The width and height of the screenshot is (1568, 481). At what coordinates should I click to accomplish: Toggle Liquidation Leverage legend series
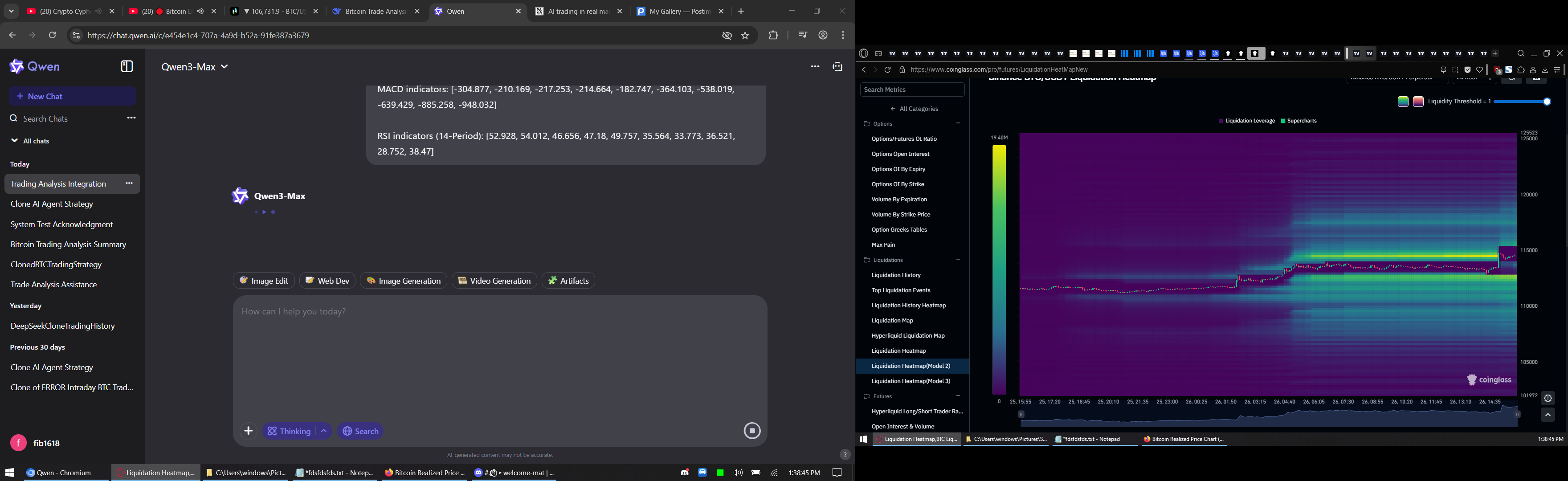(x=1247, y=121)
